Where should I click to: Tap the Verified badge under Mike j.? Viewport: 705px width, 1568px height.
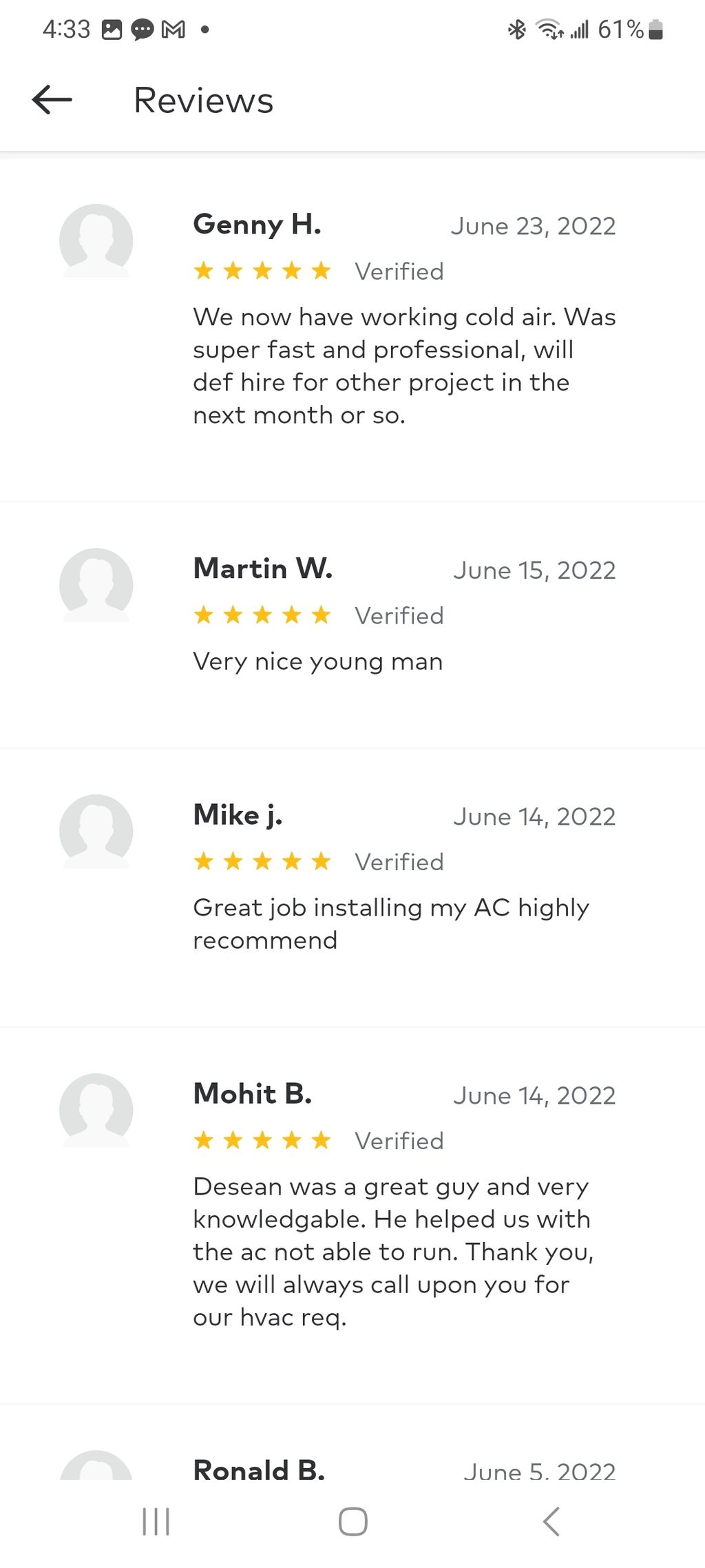coord(399,862)
